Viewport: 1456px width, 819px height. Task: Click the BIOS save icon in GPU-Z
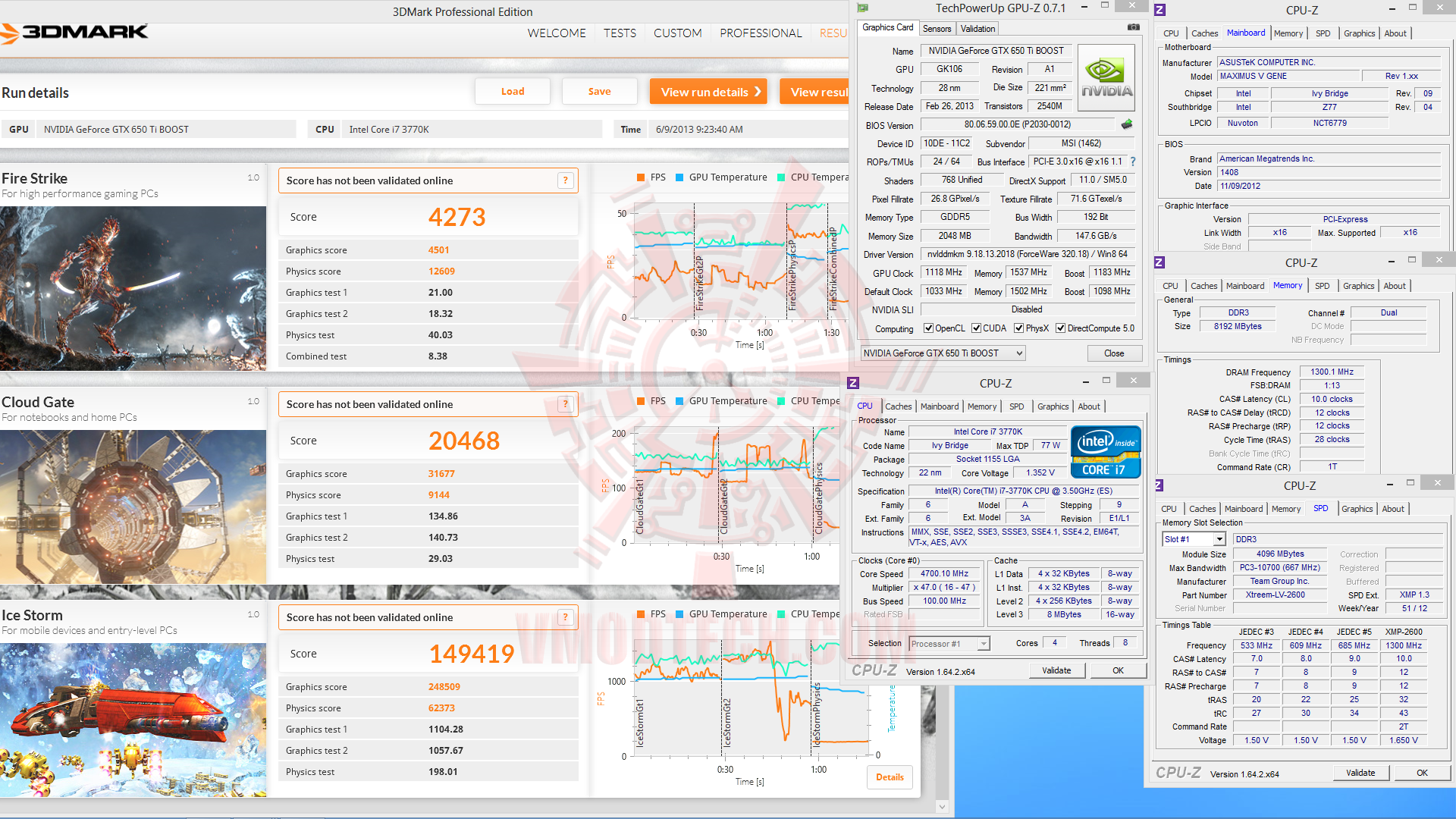(1127, 124)
